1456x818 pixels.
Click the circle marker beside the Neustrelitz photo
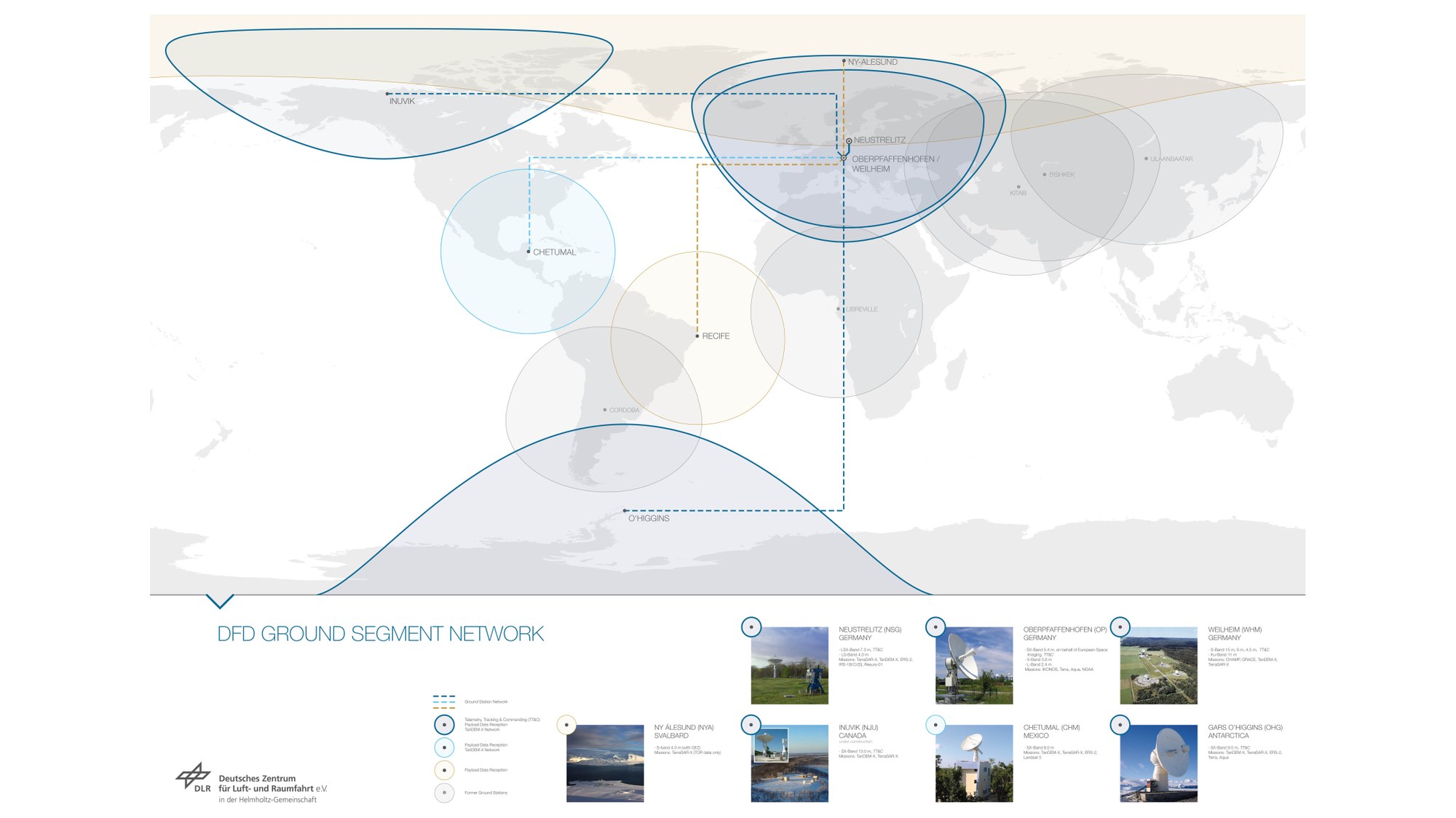pyautogui.click(x=751, y=627)
